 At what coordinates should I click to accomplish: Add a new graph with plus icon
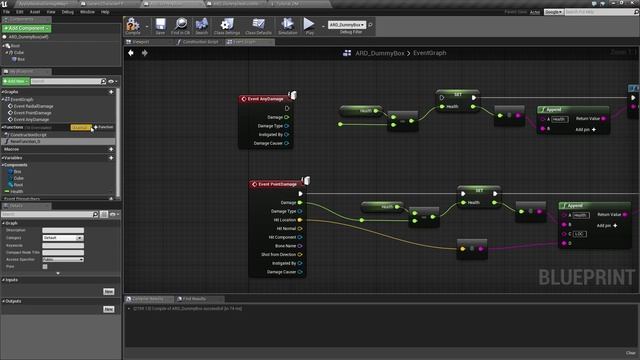[x=111, y=92]
